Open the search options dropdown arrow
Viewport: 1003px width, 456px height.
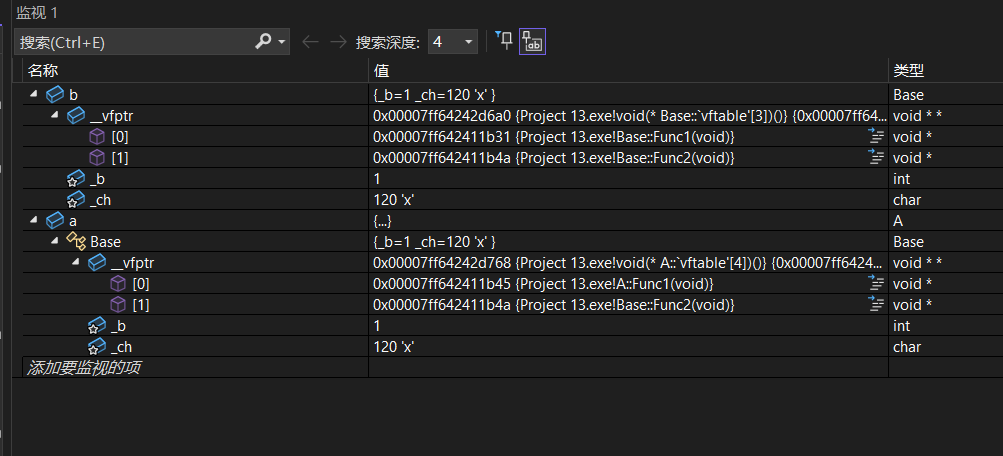(x=281, y=42)
